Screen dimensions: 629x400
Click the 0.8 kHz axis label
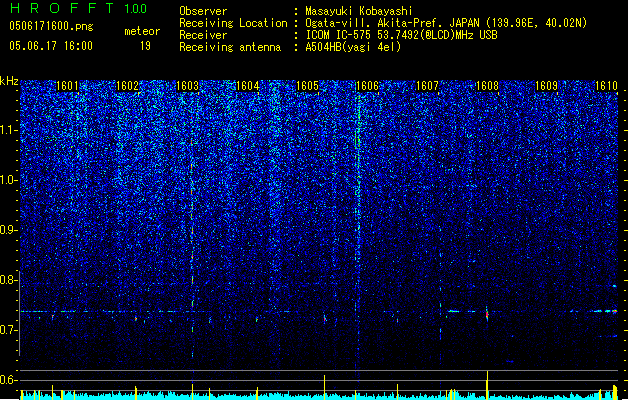click(8, 280)
